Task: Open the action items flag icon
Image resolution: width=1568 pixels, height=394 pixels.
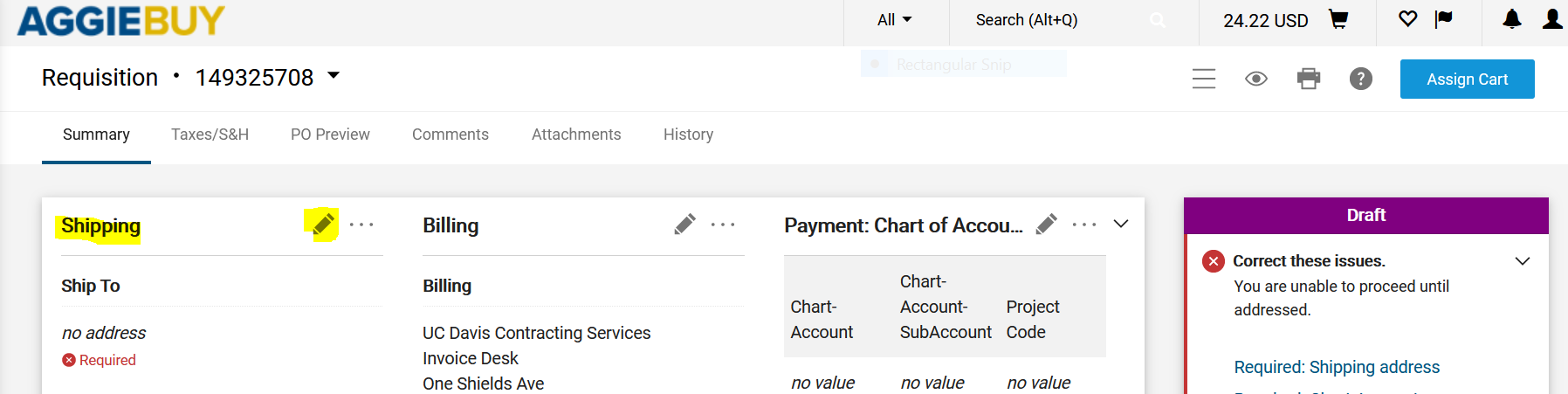Action: (1444, 18)
